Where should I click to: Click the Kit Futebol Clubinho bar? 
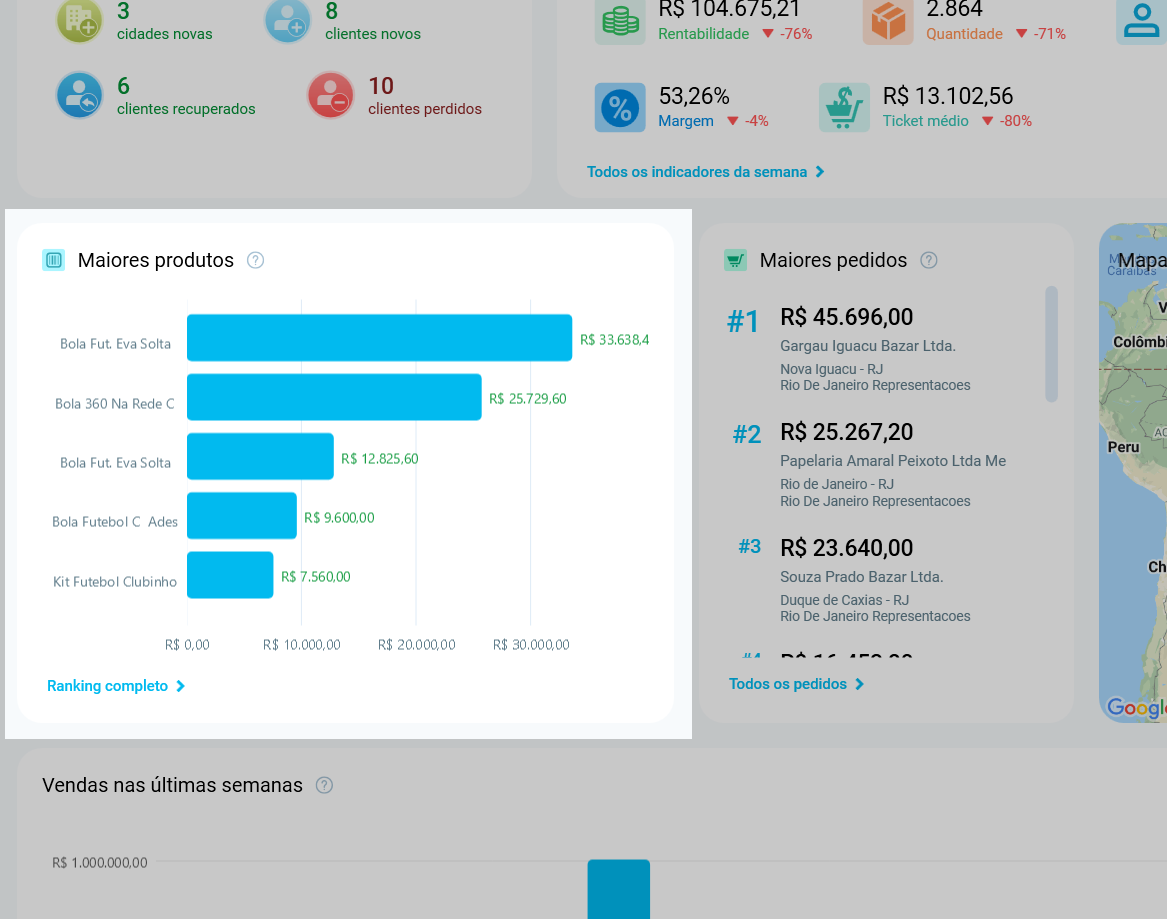tap(230, 575)
